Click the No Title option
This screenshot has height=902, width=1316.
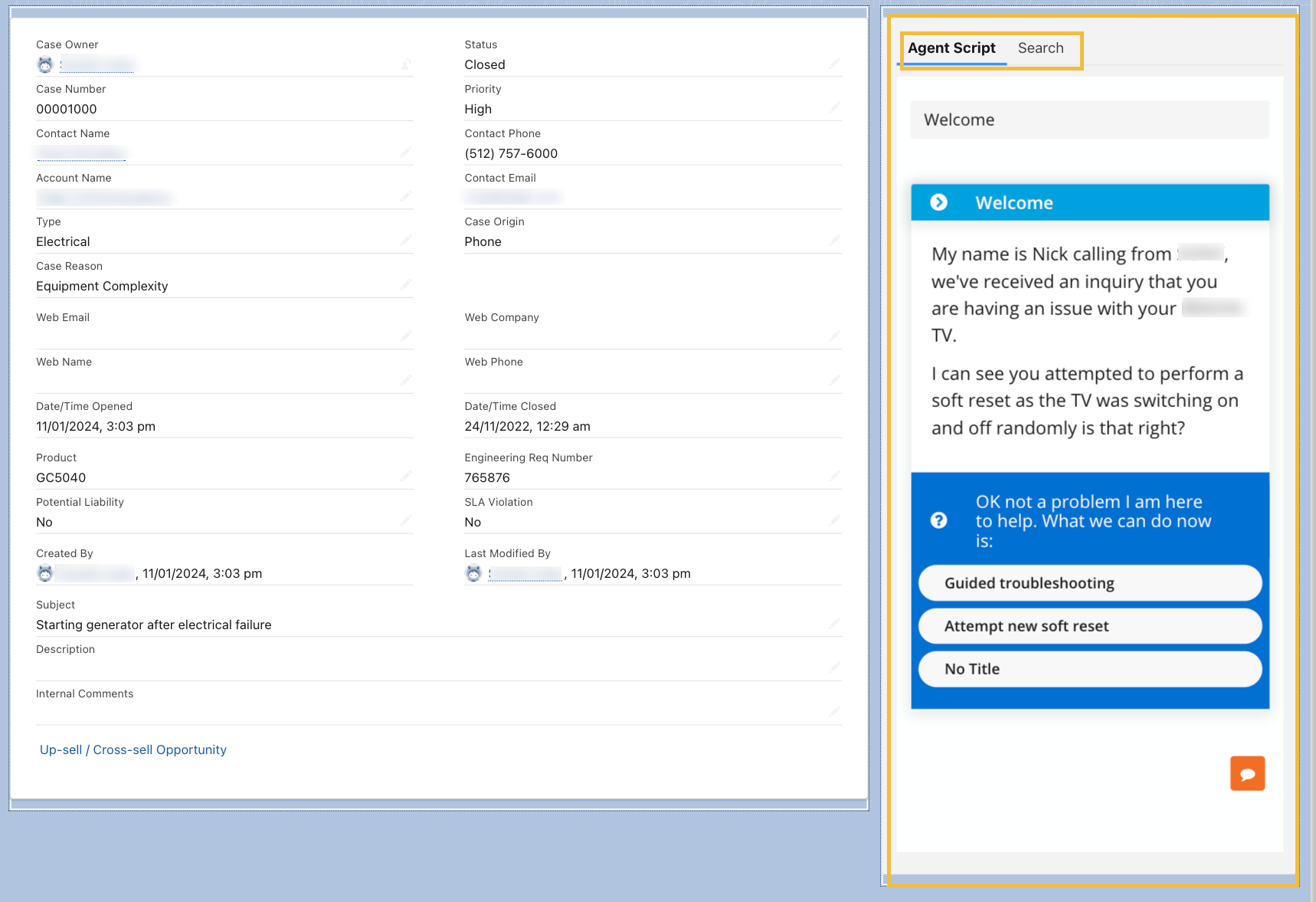tap(1089, 668)
